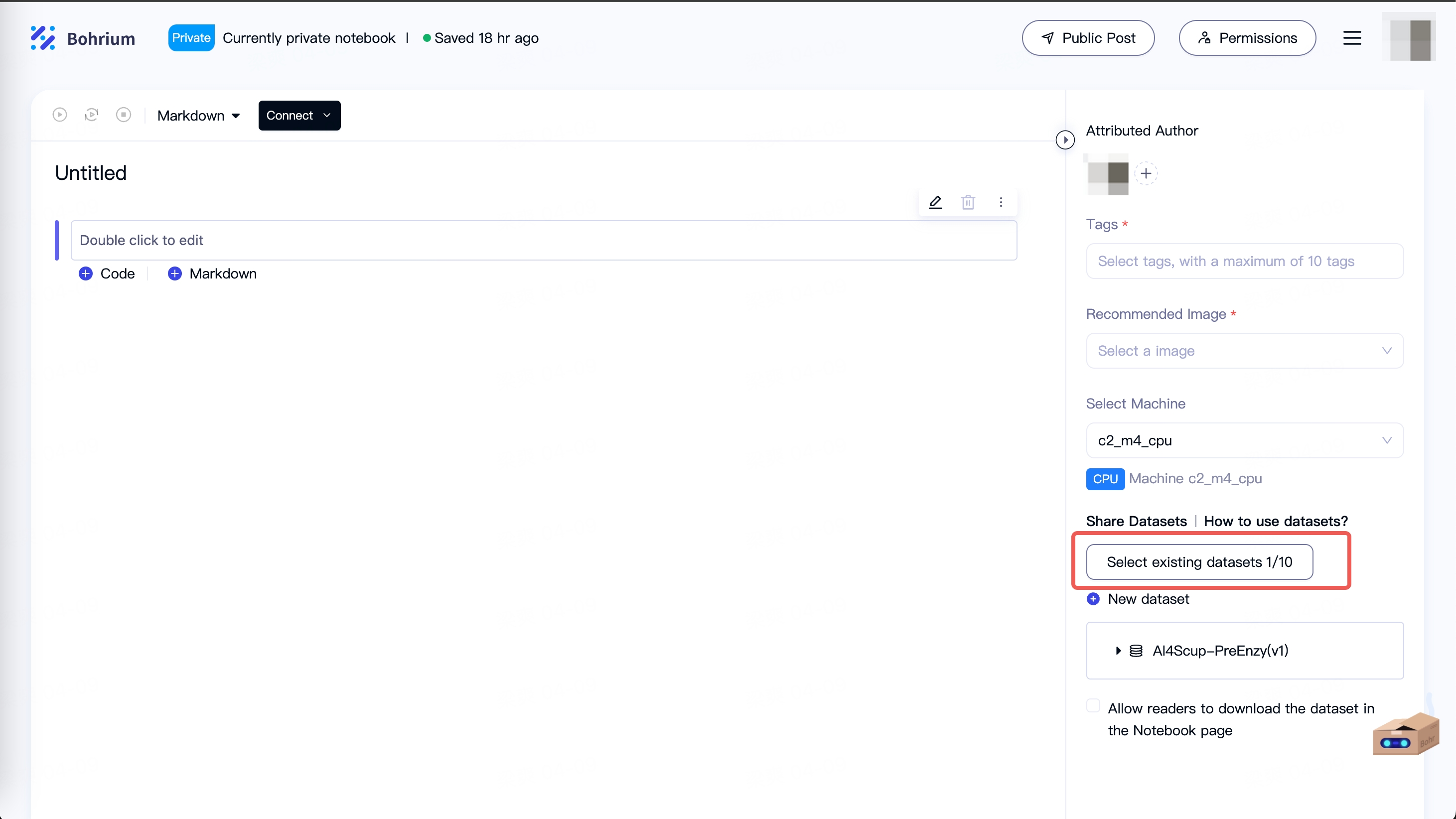Viewport: 1456px width, 819px height.
Task: Open the cell's three-dot more menu
Action: point(1001,202)
